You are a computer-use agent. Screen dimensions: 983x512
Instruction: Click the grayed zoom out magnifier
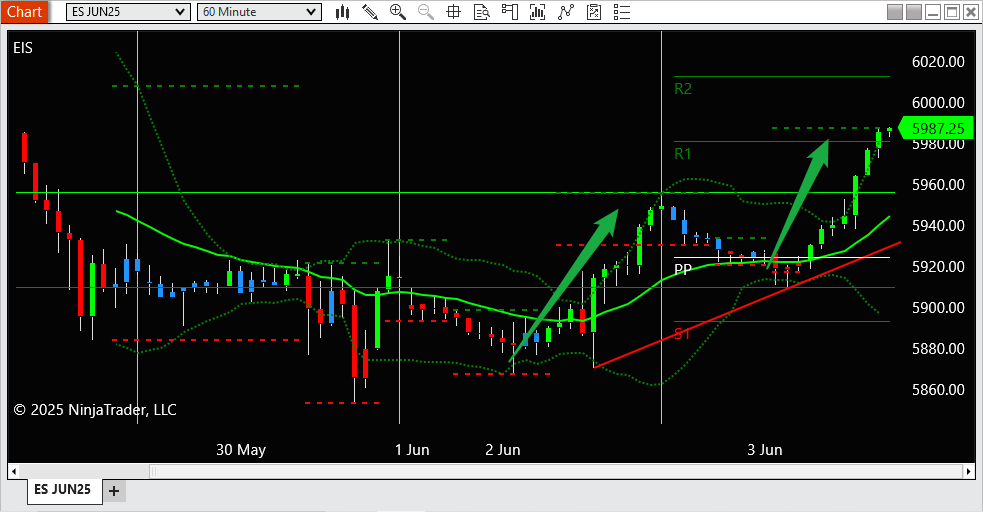426,12
